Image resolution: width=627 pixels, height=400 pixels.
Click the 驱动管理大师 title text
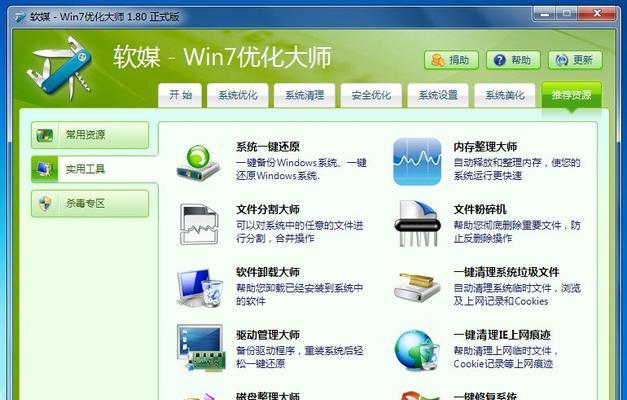(268, 334)
